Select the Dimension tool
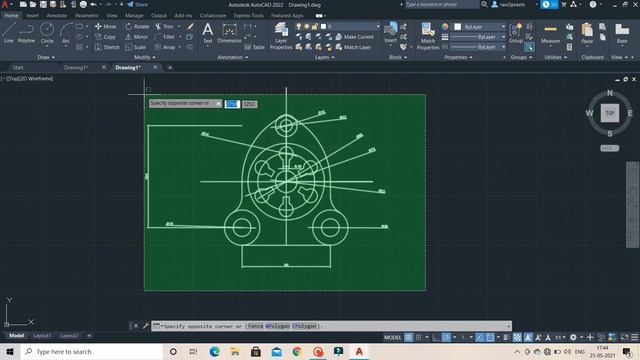This screenshot has height=360, width=640. (x=229, y=33)
